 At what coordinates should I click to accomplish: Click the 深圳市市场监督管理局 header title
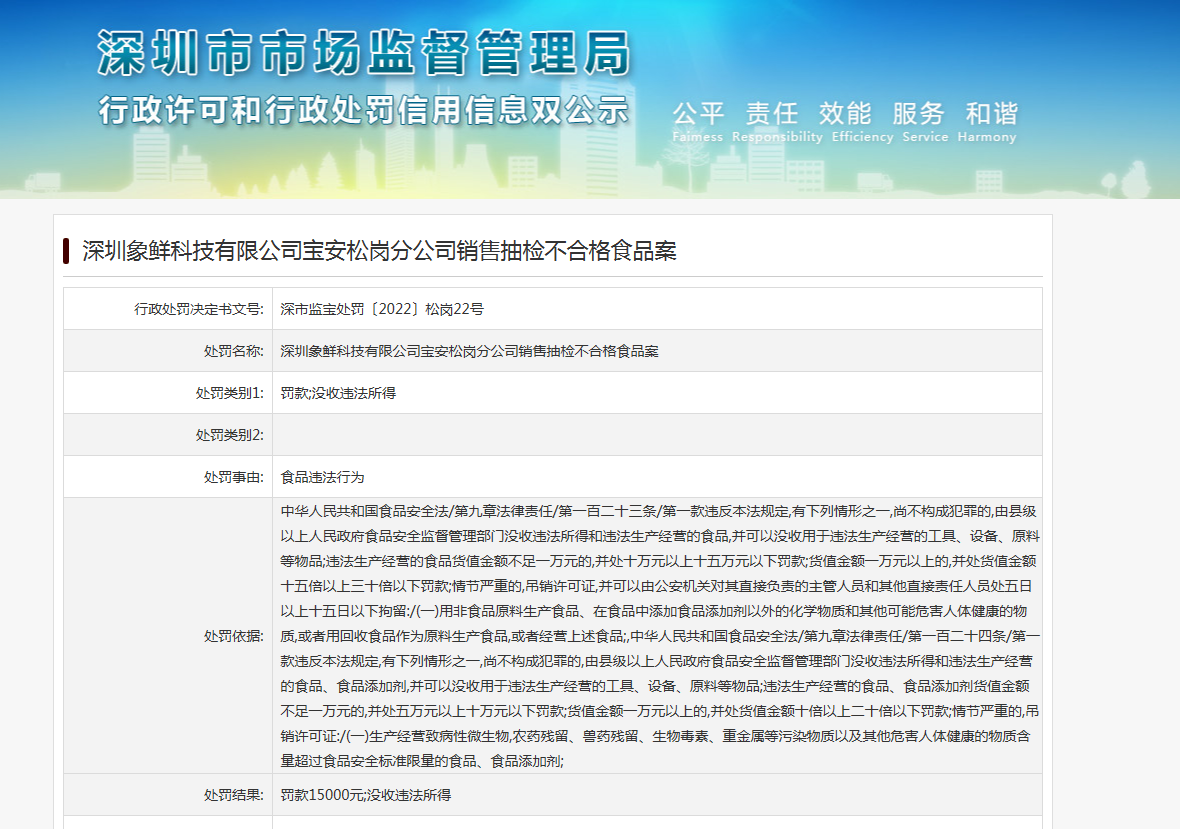(364, 53)
